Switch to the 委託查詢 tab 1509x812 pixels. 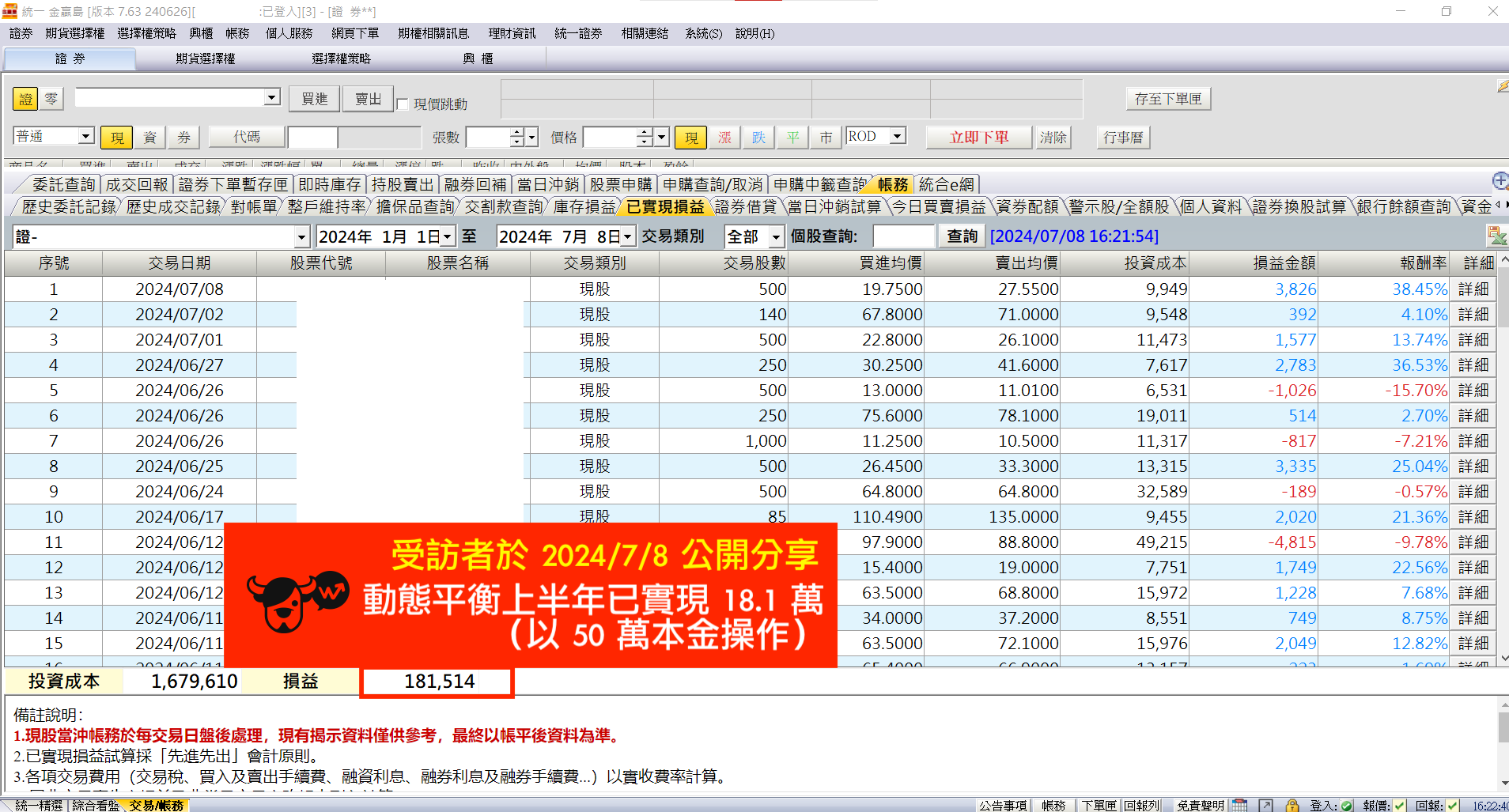click(x=64, y=184)
